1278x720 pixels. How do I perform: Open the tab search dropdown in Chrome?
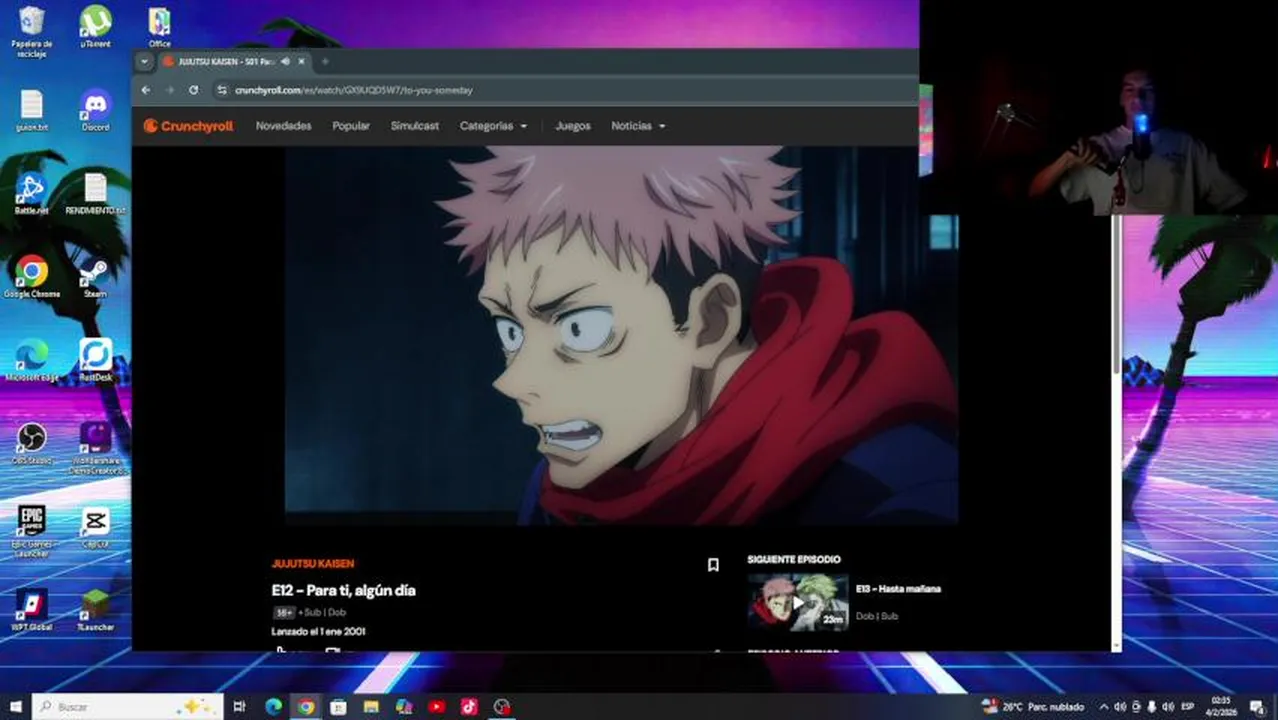(144, 61)
